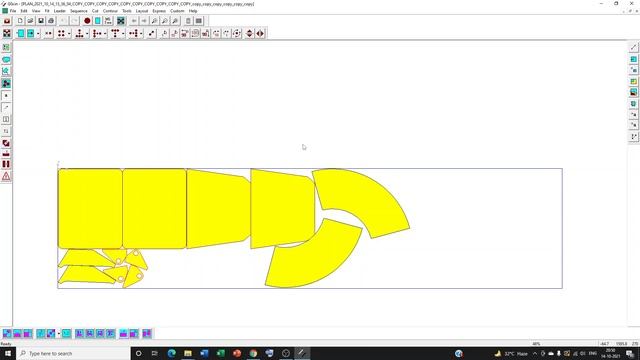Open the File menu
Viewport: 640px width, 360px height.
point(13,11)
